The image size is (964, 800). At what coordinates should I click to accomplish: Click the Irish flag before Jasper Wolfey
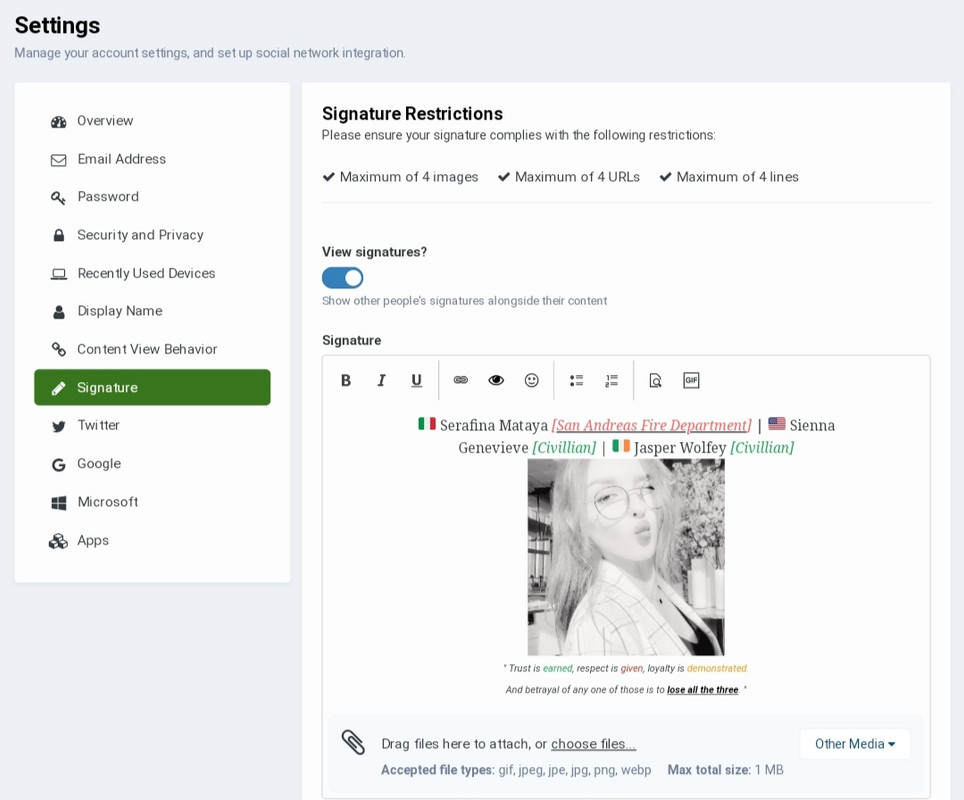pyautogui.click(x=621, y=446)
